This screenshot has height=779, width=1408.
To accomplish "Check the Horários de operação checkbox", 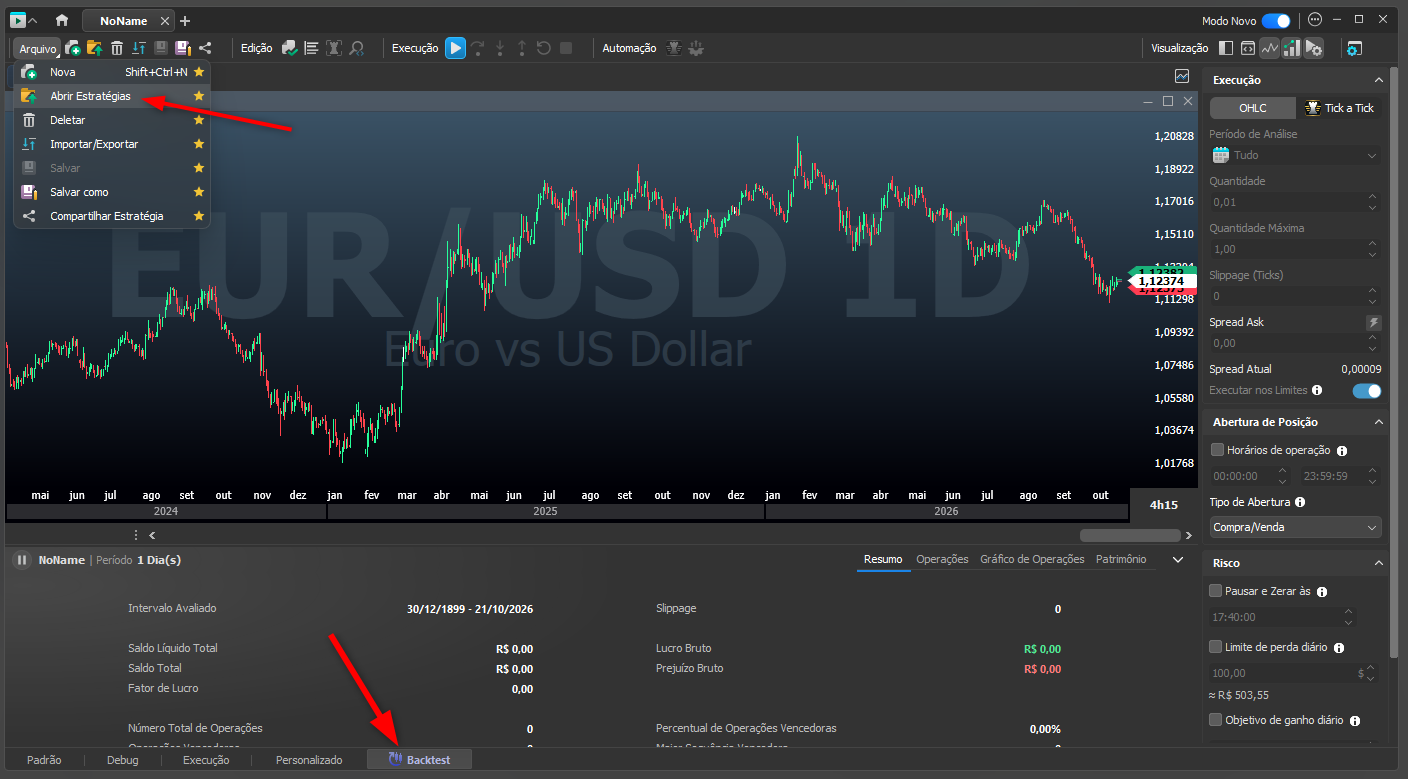I will tap(1217, 450).
